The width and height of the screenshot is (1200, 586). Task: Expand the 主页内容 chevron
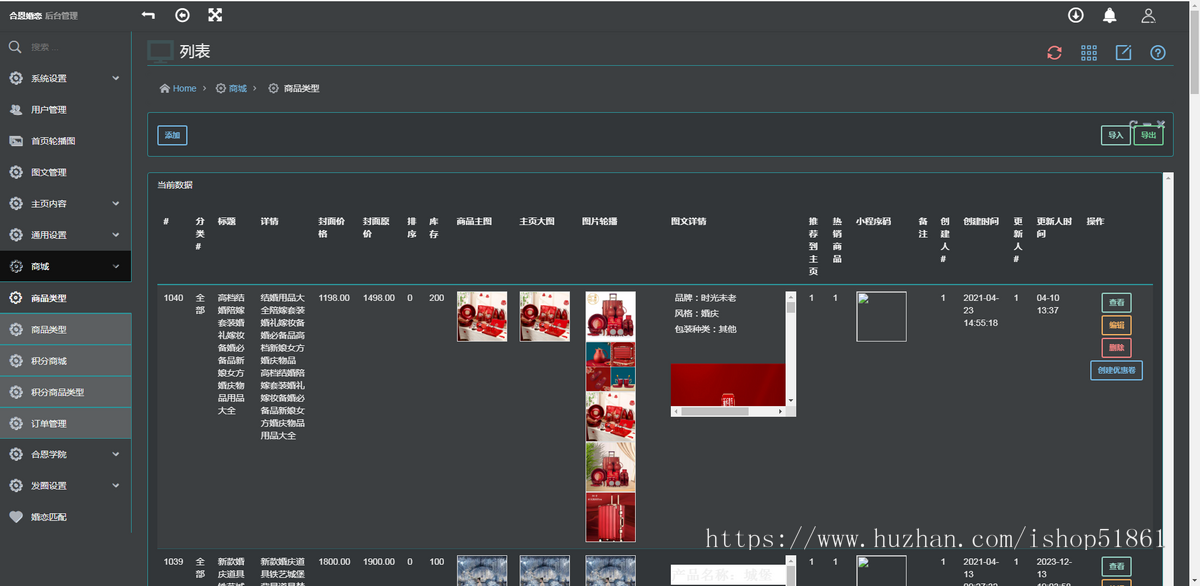click(x=116, y=204)
